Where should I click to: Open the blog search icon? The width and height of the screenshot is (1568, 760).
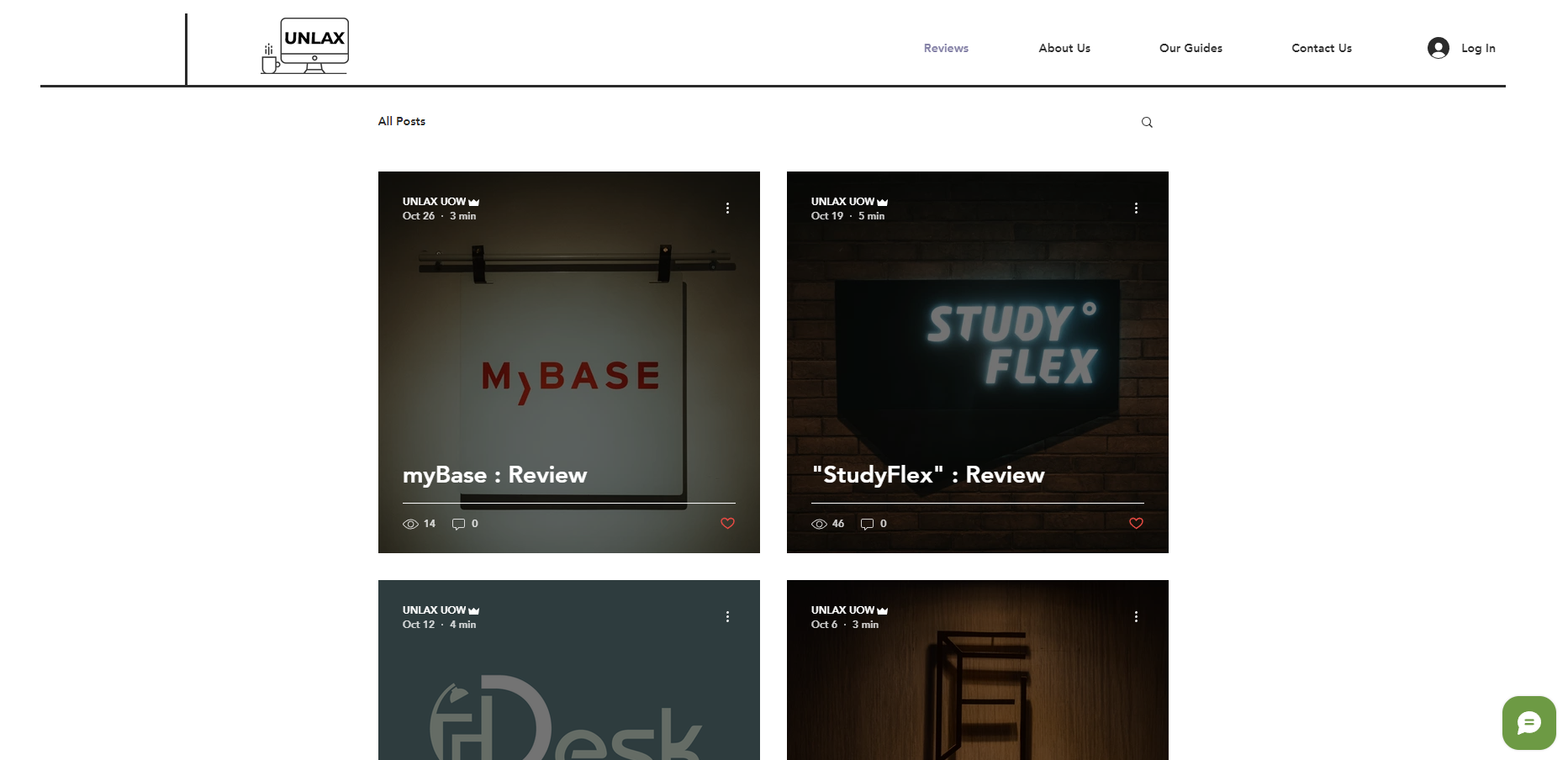1147,123
